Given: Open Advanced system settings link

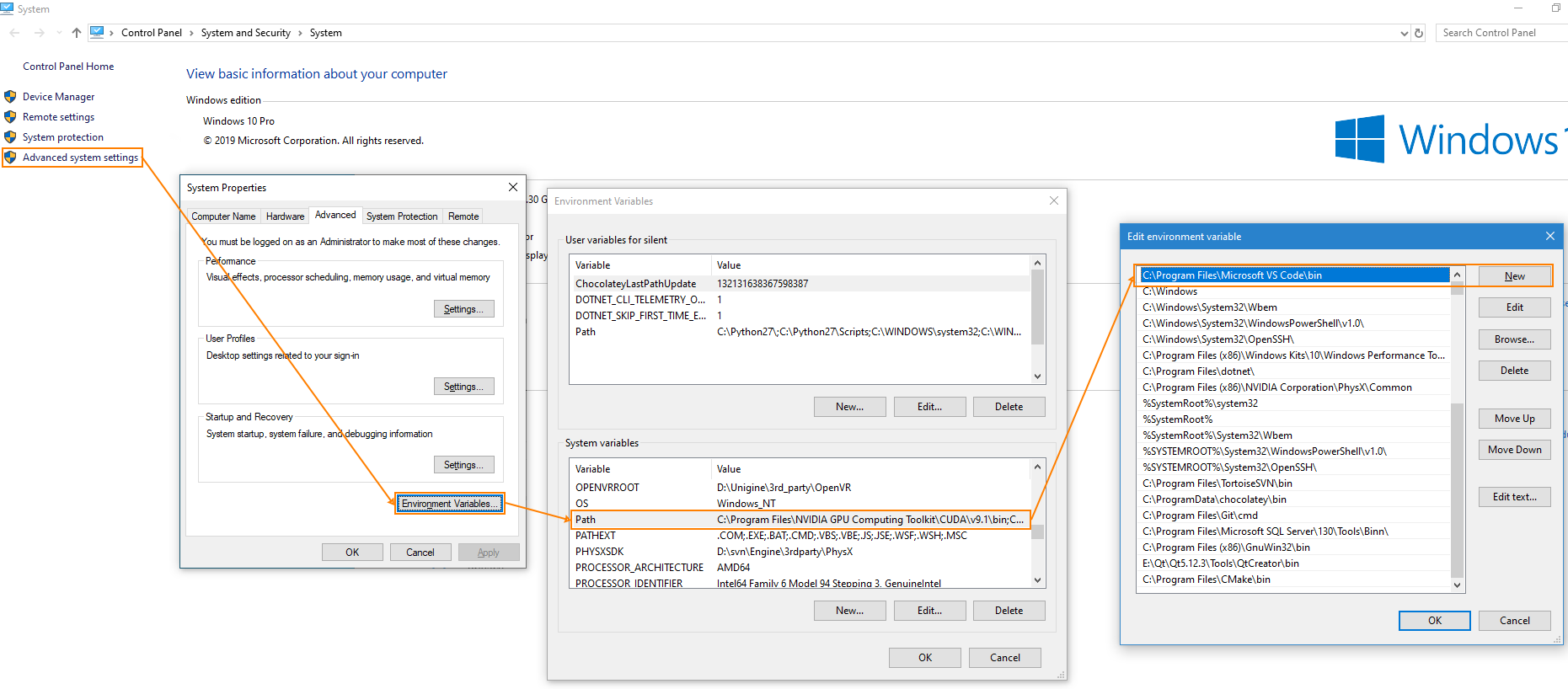Looking at the screenshot, I should pos(80,158).
